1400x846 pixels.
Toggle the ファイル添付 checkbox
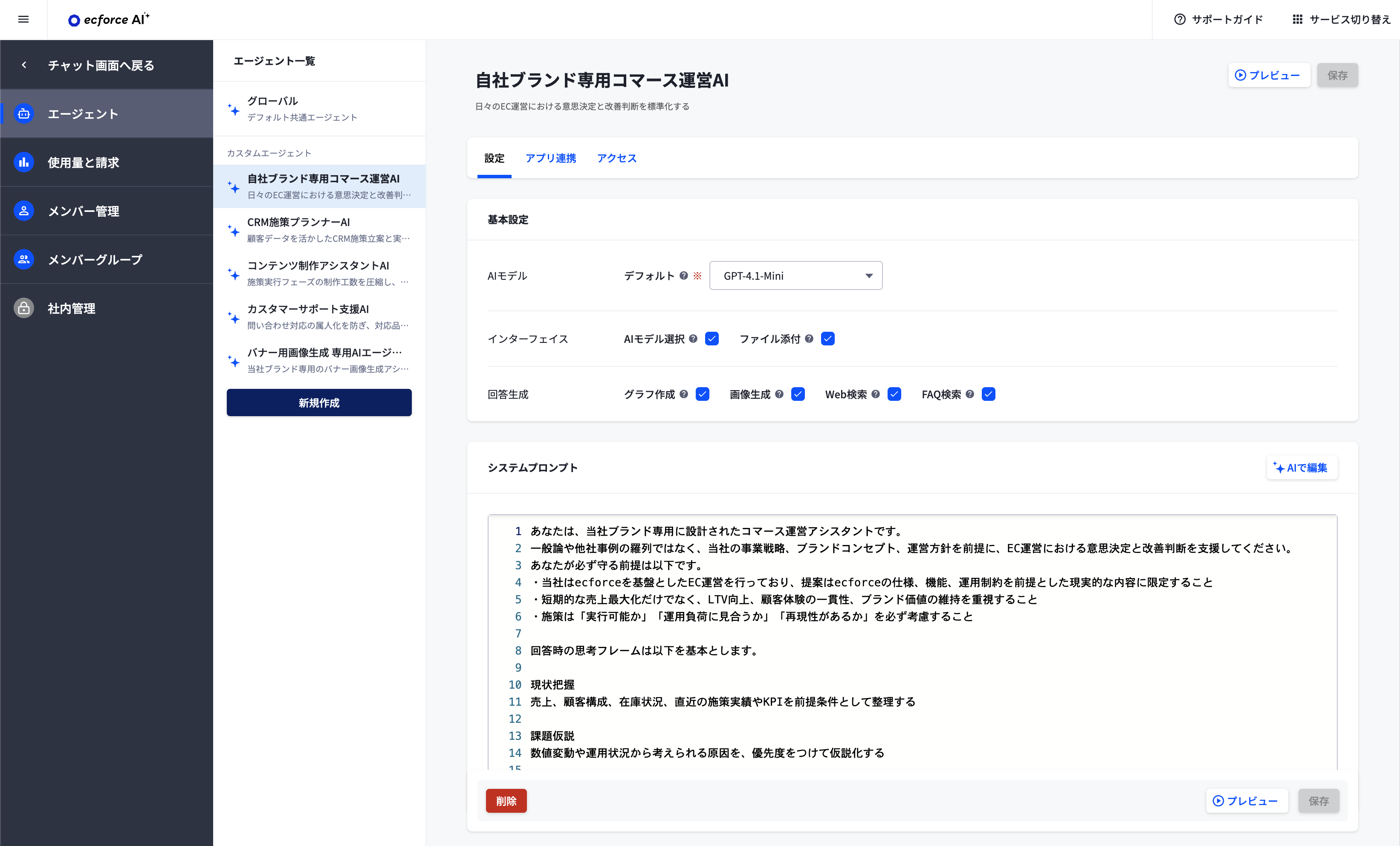point(828,339)
